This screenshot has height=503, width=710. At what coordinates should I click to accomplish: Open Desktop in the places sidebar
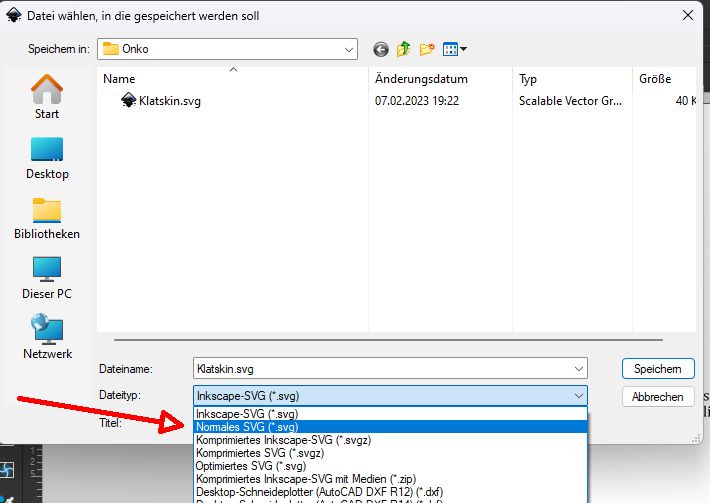[x=47, y=158]
